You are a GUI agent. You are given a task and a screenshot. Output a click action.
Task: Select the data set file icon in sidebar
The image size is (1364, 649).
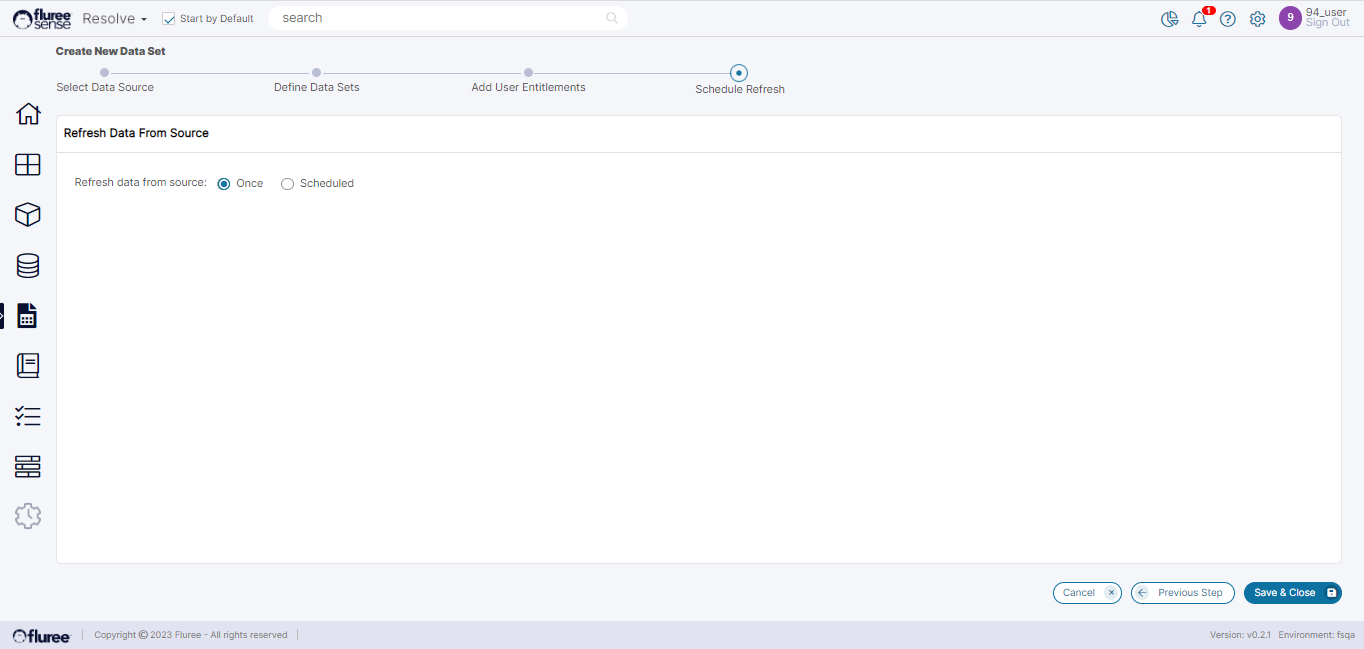point(28,316)
